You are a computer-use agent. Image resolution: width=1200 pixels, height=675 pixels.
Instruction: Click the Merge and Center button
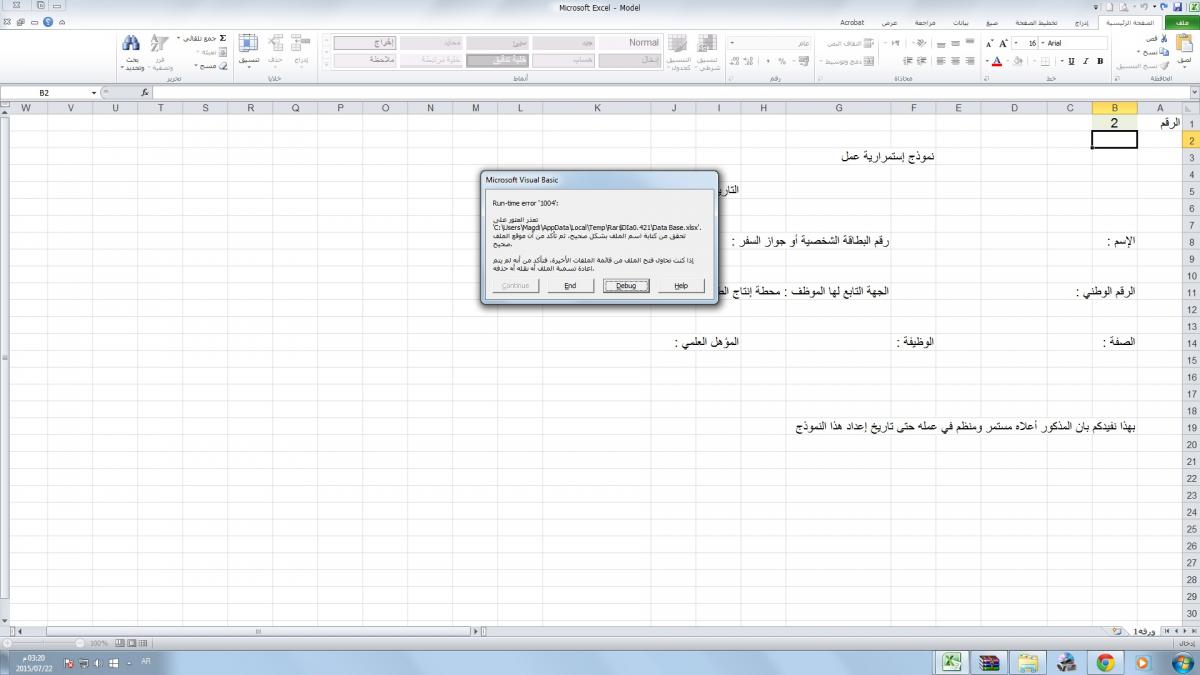[849, 62]
